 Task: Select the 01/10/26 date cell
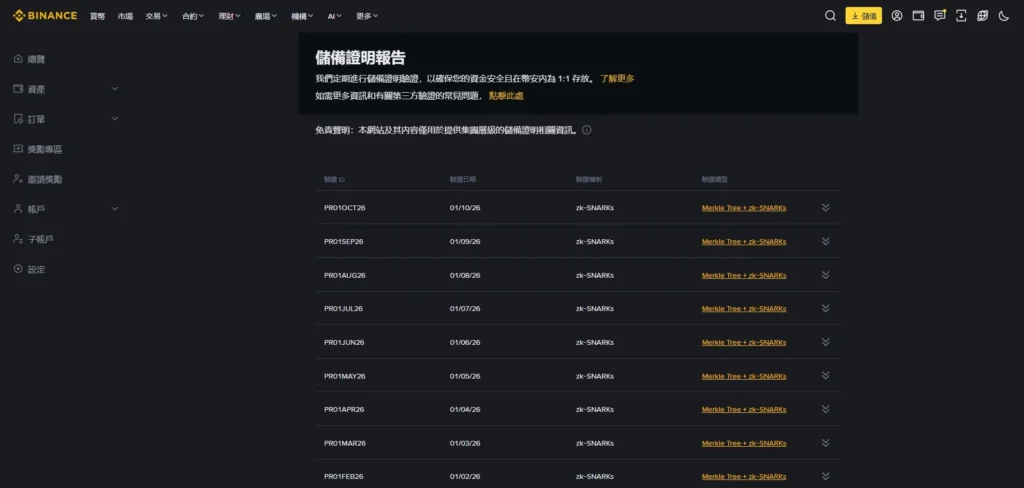click(x=465, y=208)
